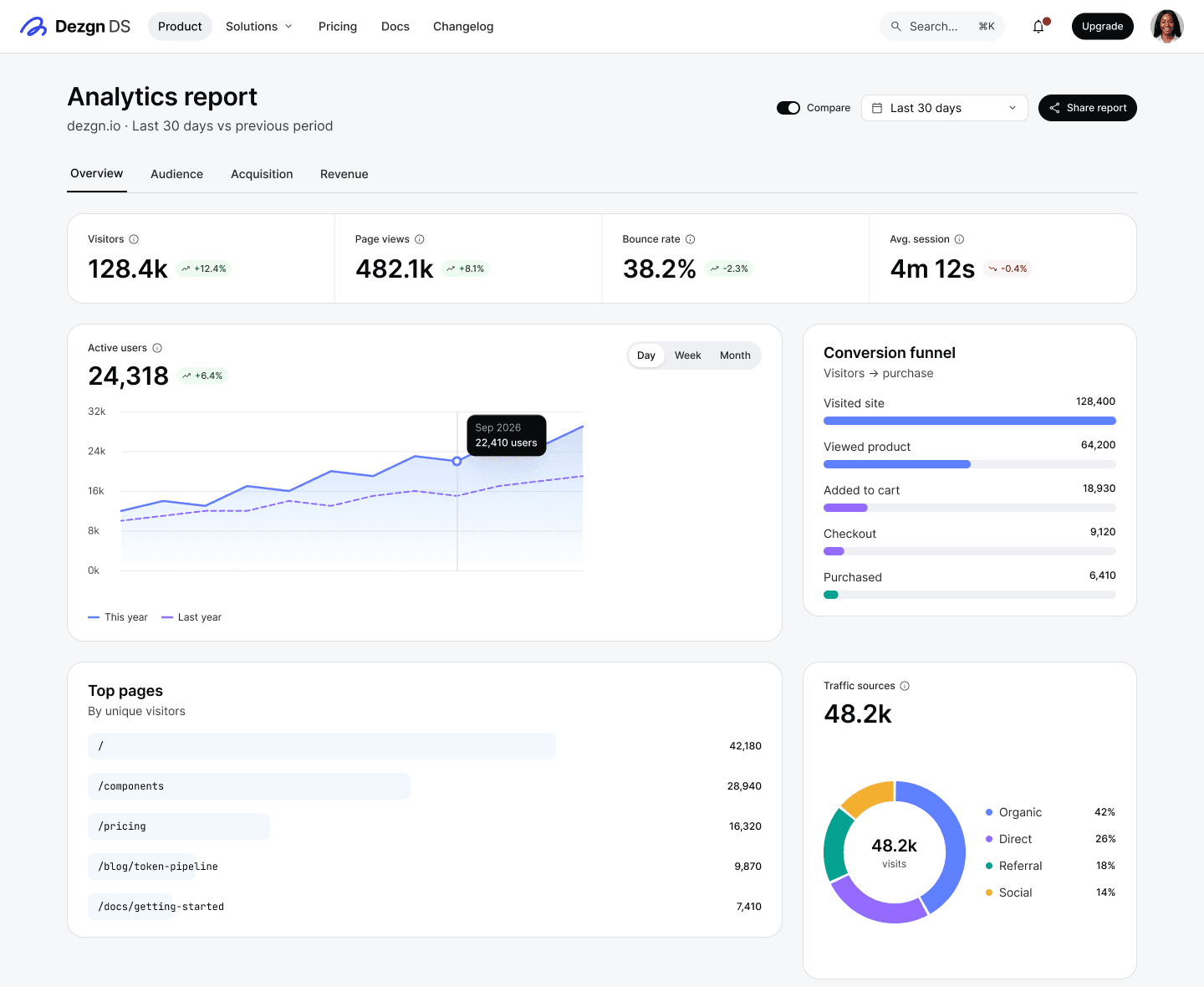Screen dimensions: 1204x987
Task: Click the info icon next to Visitors
Action: [x=134, y=239]
